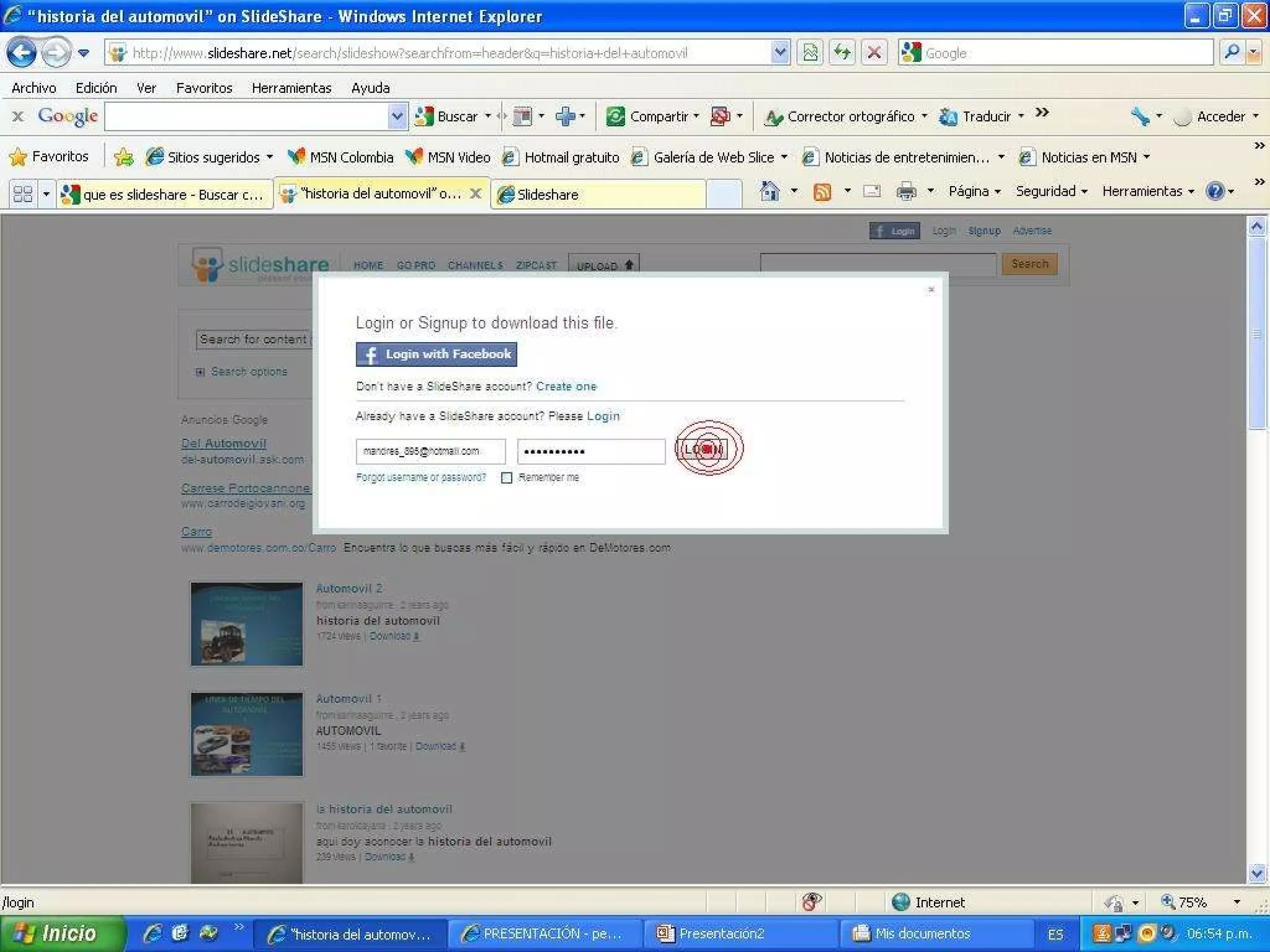Click the password input field
Image resolution: width=1270 pixels, height=952 pixels.
coord(590,452)
